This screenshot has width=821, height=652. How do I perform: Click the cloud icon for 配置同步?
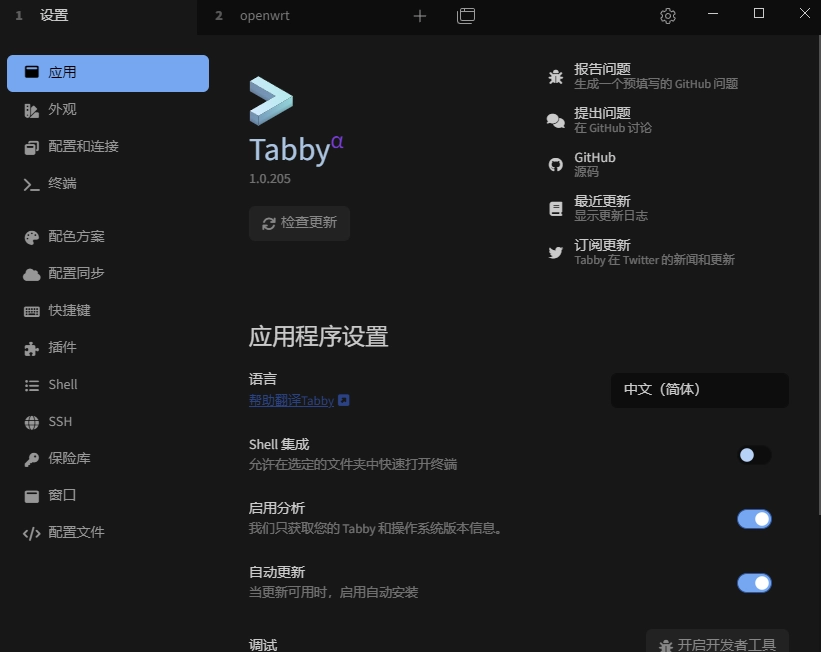click(x=31, y=274)
